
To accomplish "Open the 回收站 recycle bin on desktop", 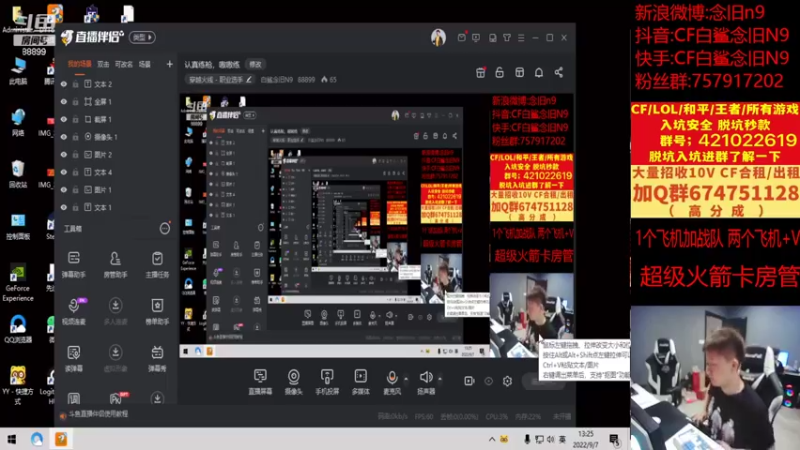I will click(x=18, y=174).
